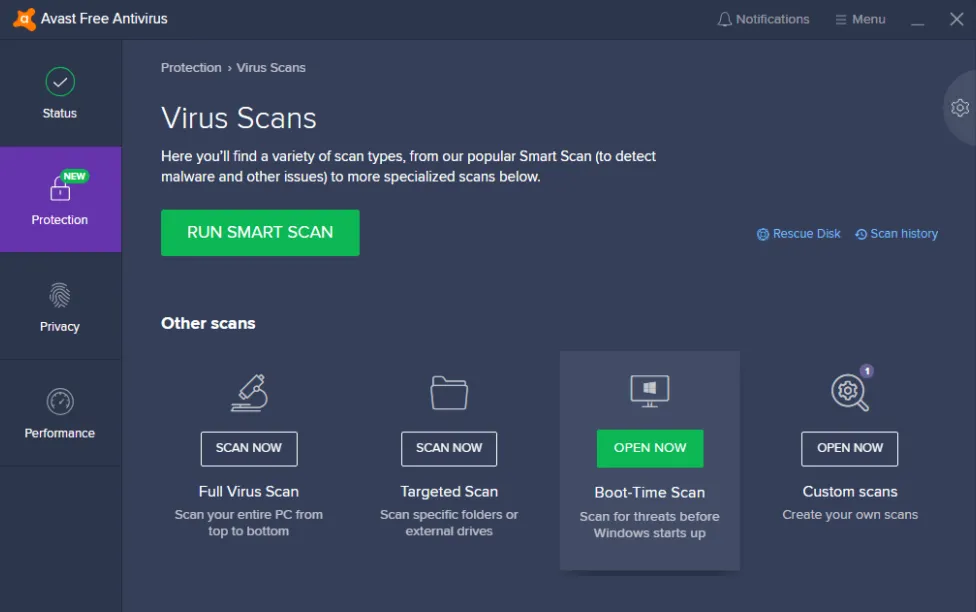Click 'Scan specific folders' description
Viewport: 976px width, 612px height.
(449, 523)
